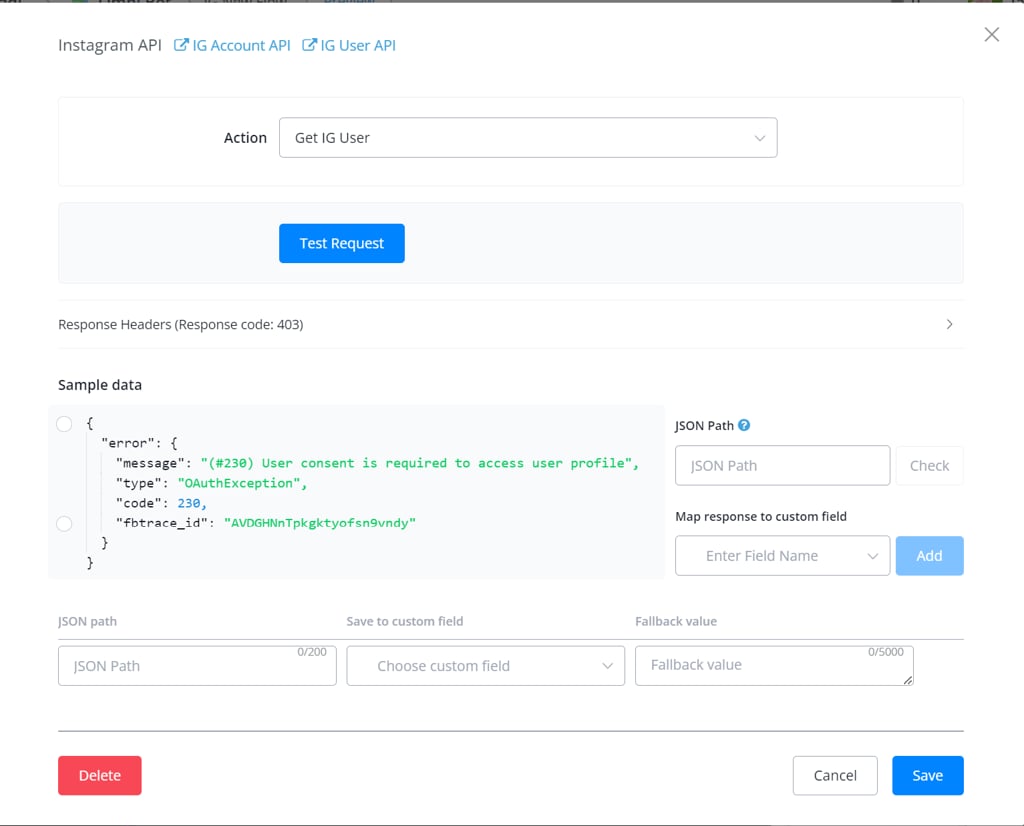Viewport: 1024px width, 826px height.
Task: Open the Action dropdown showing Get IG User
Action: (x=528, y=138)
